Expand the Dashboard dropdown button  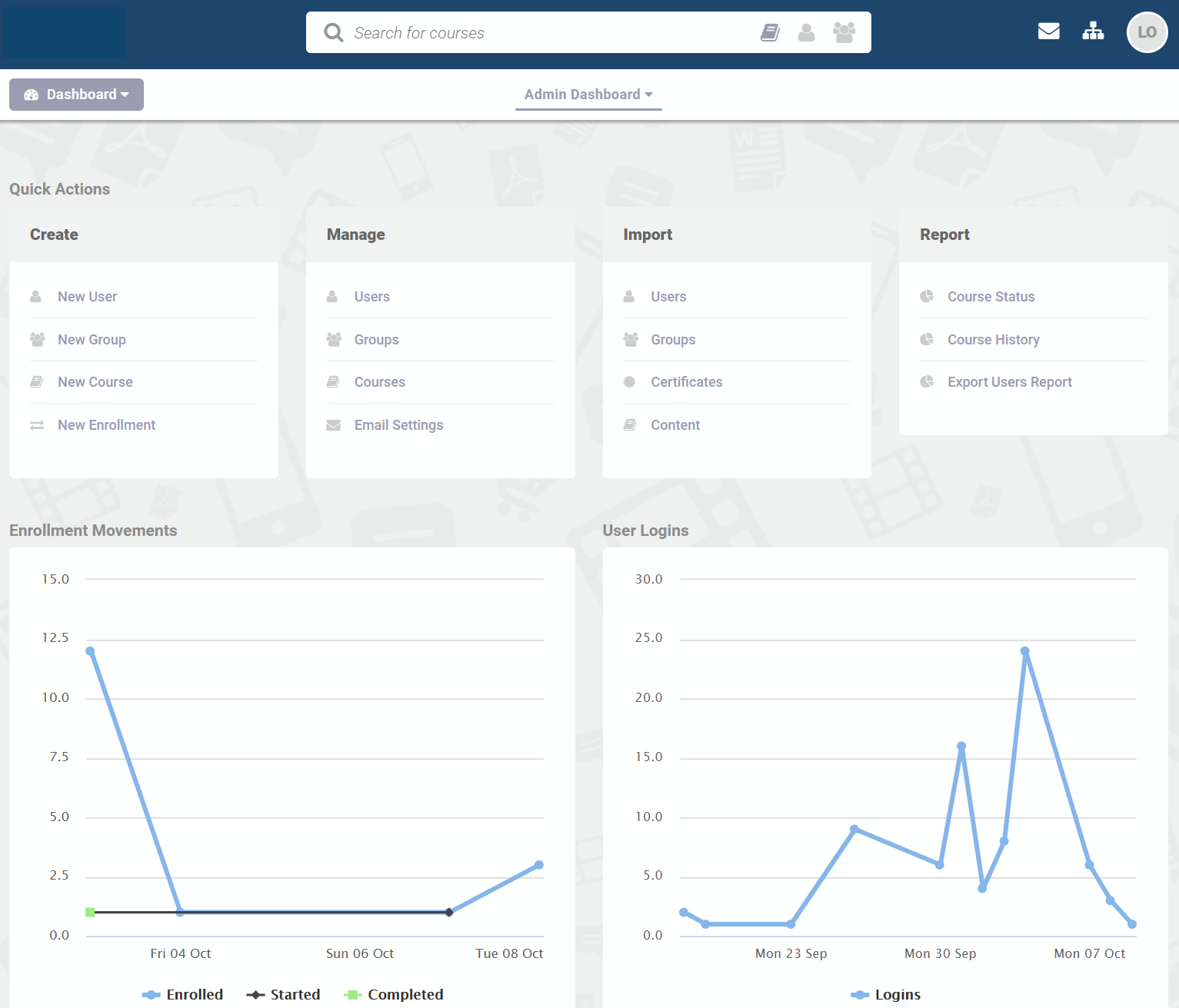76,95
